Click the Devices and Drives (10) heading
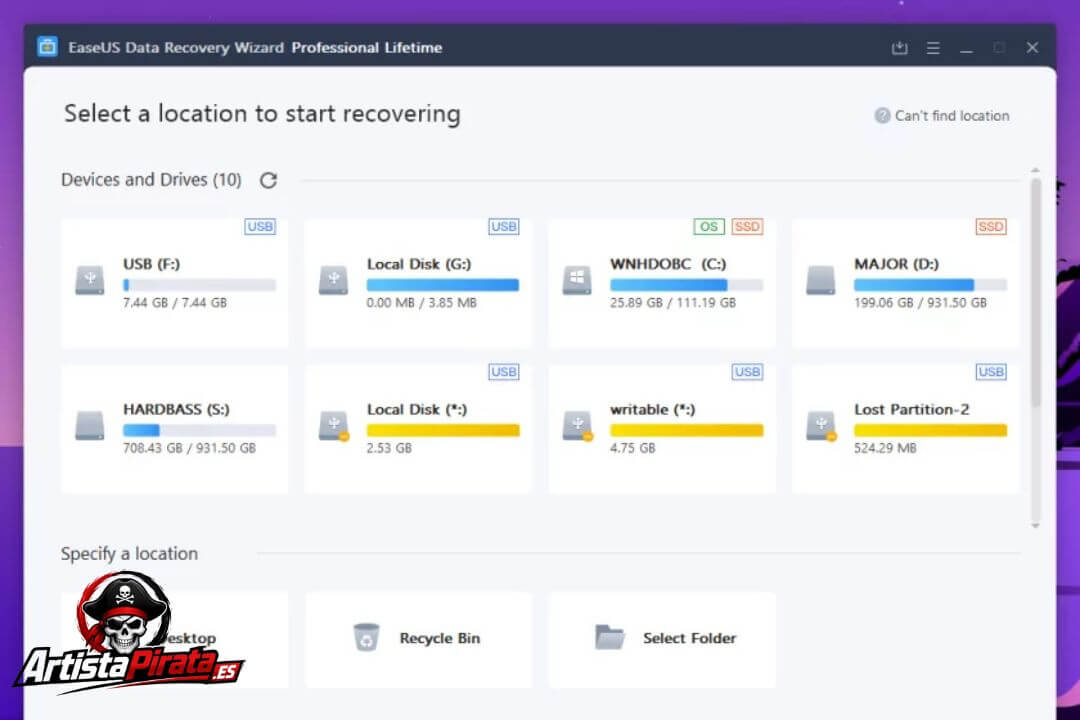The width and height of the screenshot is (1080, 720). tap(151, 180)
